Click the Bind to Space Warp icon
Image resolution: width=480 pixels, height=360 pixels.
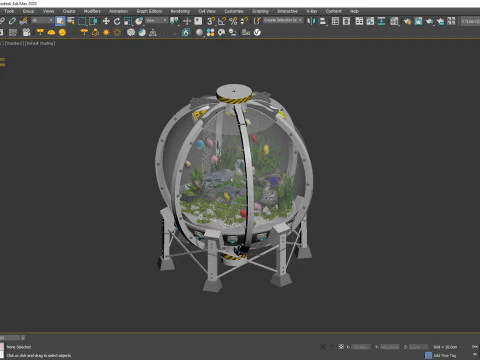click(23, 21)
